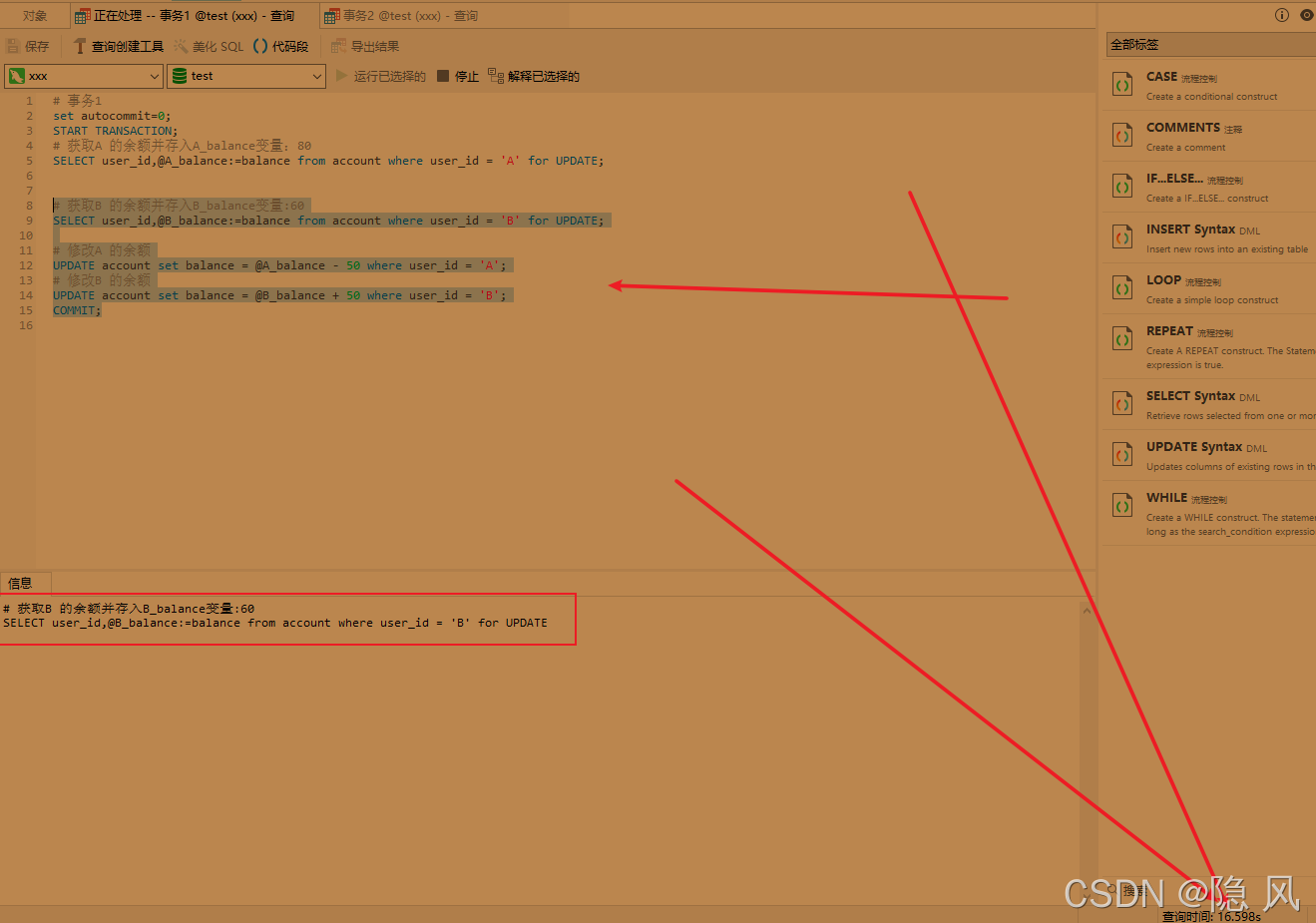Screen dimensions: 1316x923
Task: Click the 代码段 button label
Action: (x=290, y=46)
